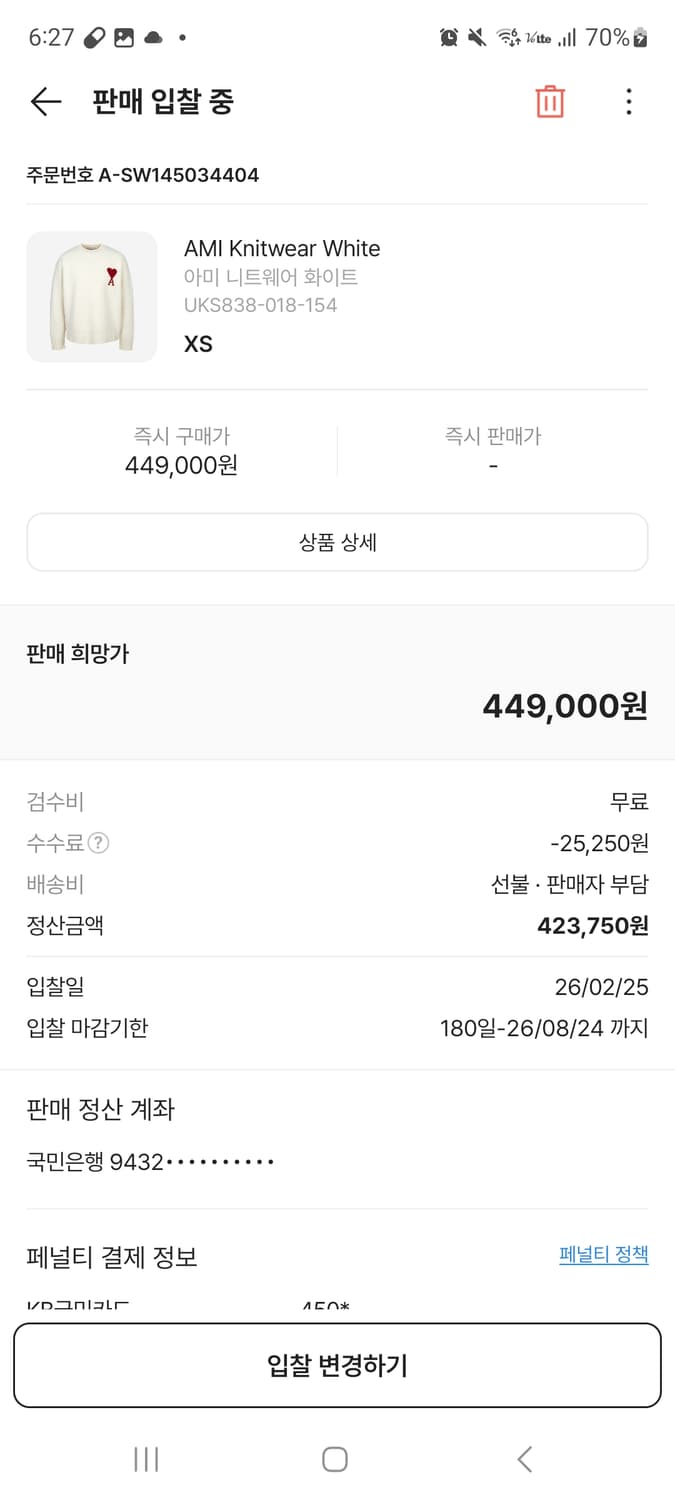Open the AMI Knitwear White product thumbnail
This screenshot has height=1500, width=675.
point(92,296)
